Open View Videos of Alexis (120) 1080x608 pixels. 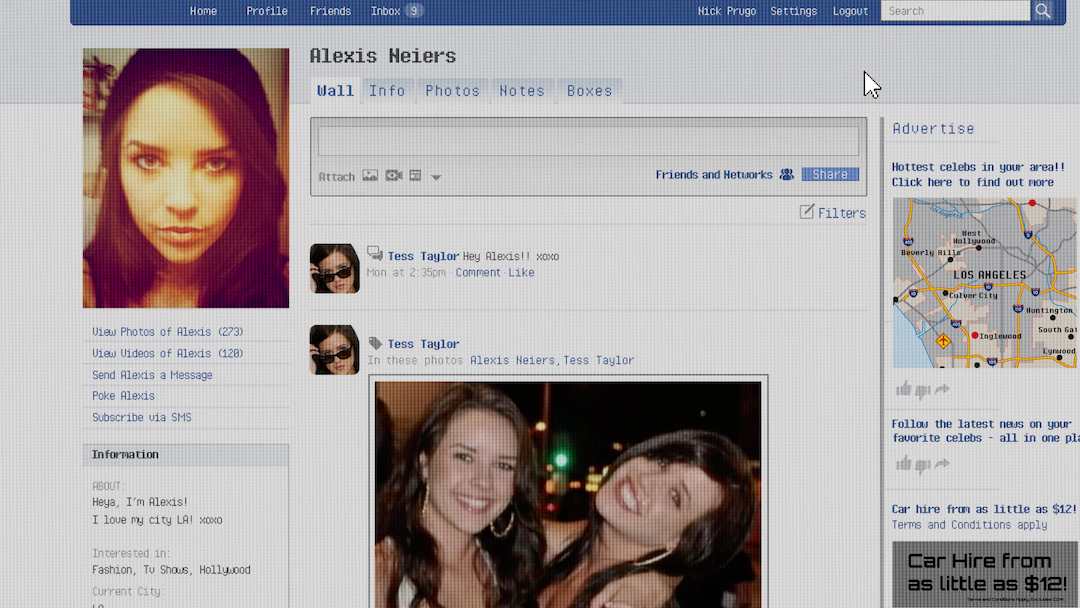[x=167, y=353]
